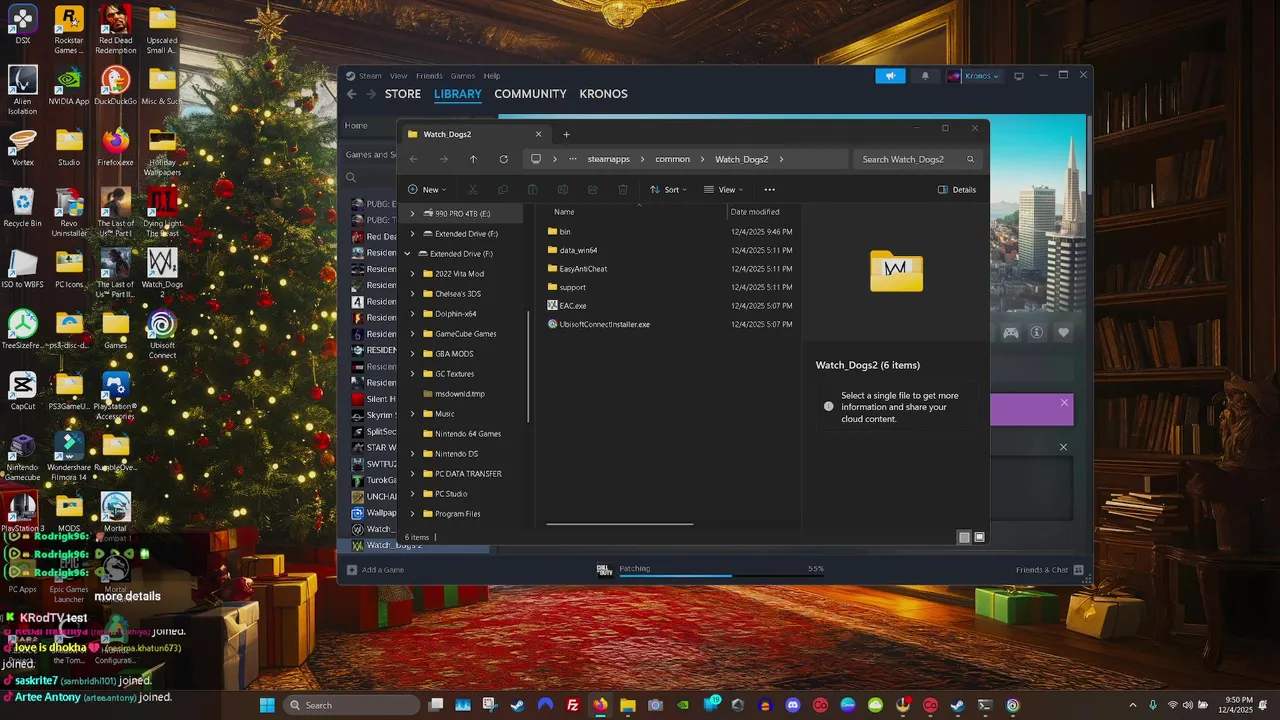
Task: Dismiss the purple Steam banner with X
Action: coord(1064,403)
